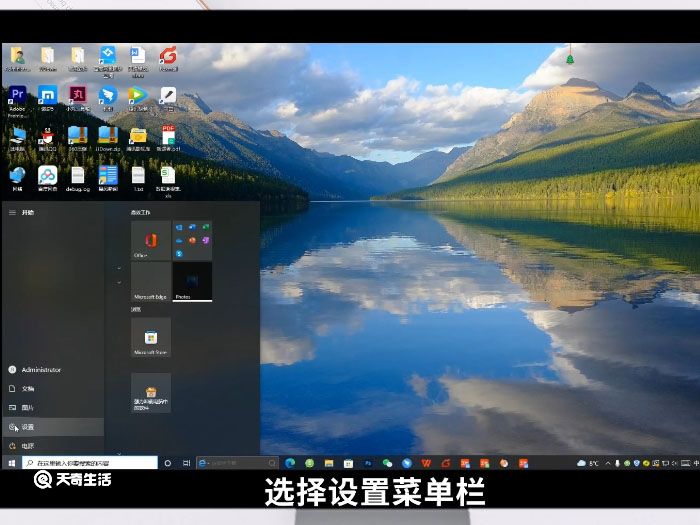Open Power (电源) options in Start menu
The width and height of the screenshot is (700, 525).
click(53, 446)
